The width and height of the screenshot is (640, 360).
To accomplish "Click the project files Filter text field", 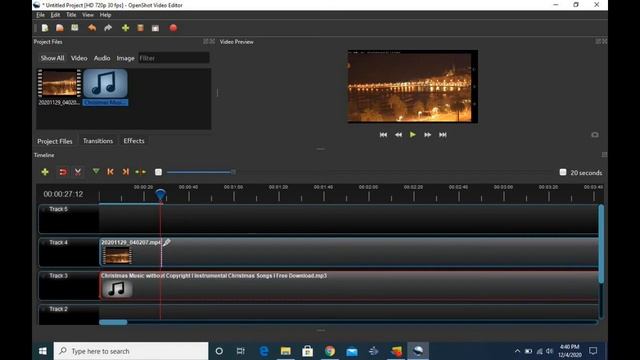I will (174, 58).
